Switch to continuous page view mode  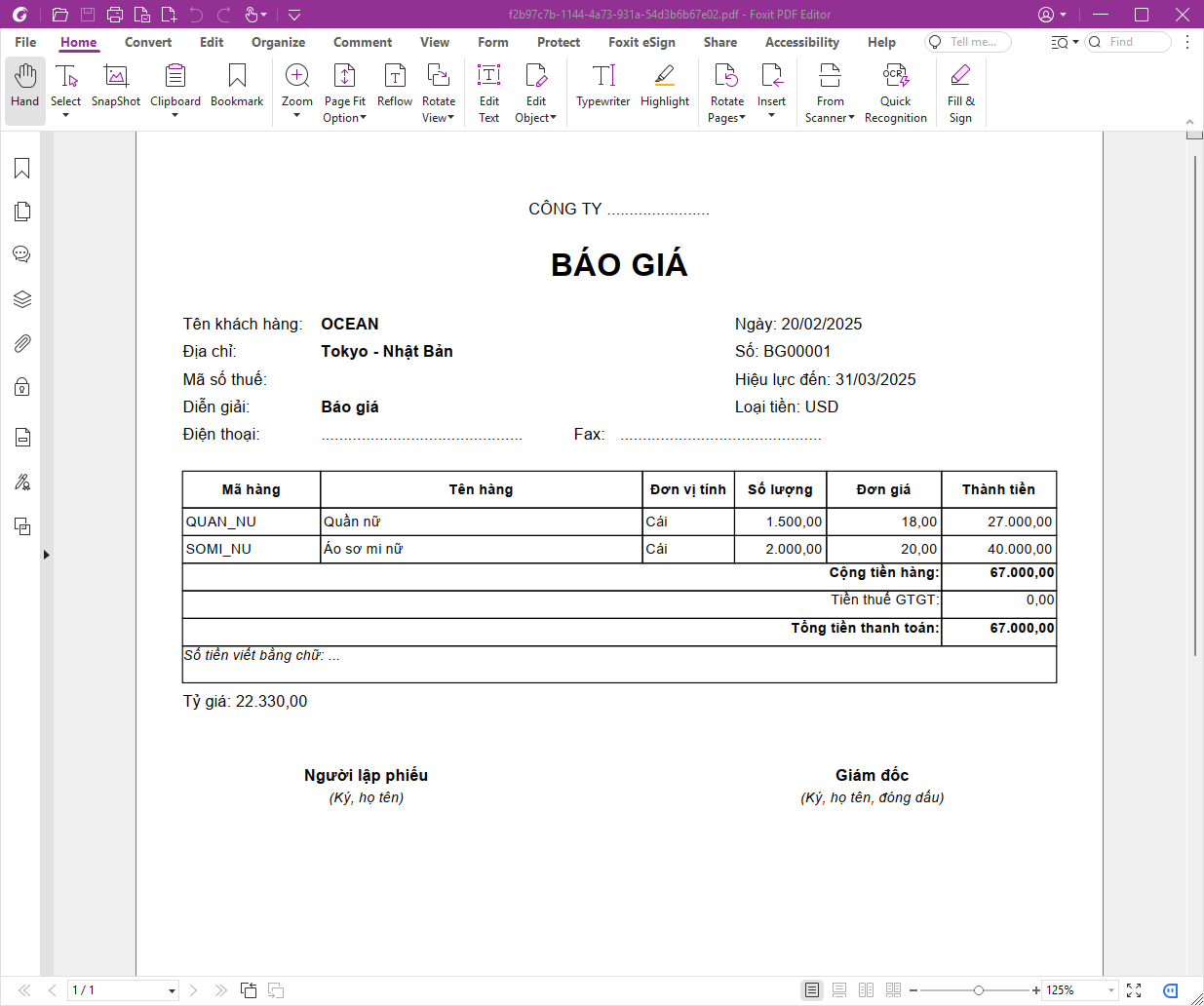click(839, 990)
